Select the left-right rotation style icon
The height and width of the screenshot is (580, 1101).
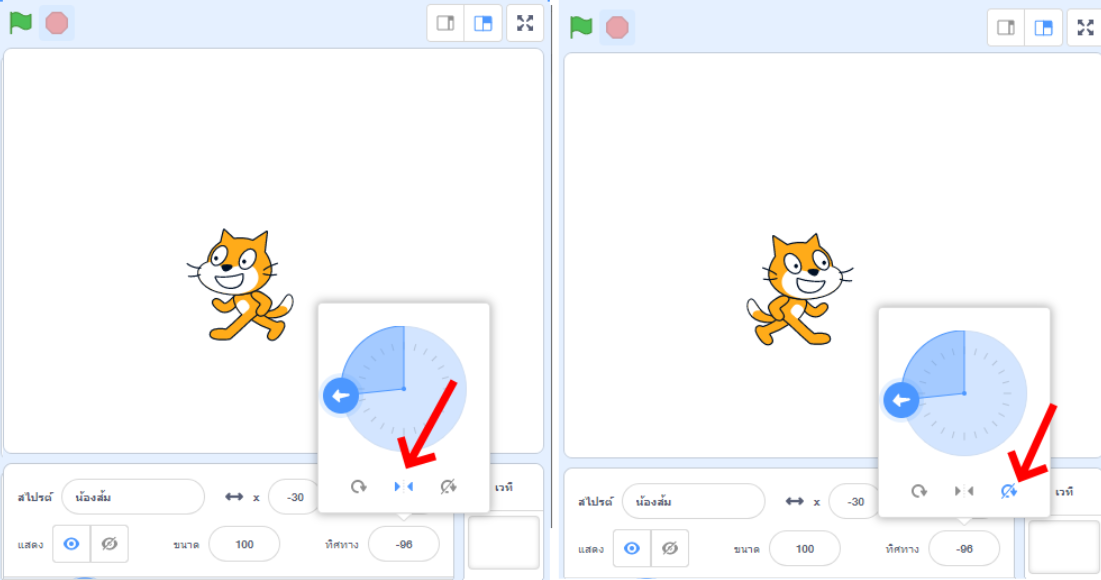404,486
